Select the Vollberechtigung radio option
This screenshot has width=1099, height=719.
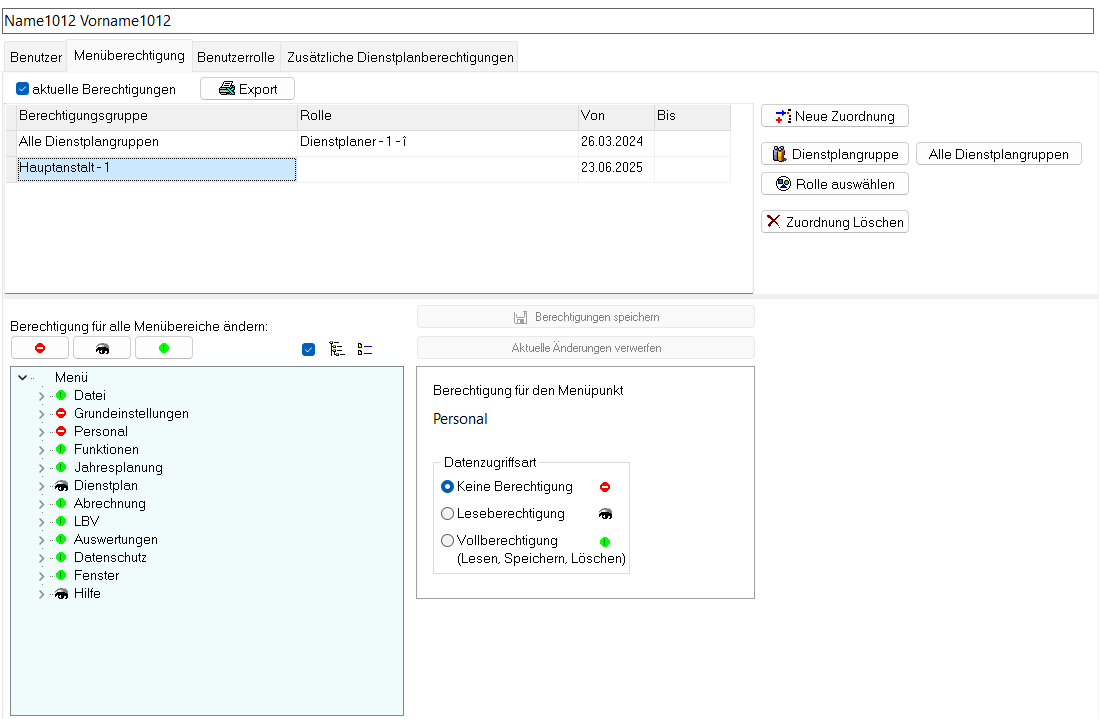point(448,541)
